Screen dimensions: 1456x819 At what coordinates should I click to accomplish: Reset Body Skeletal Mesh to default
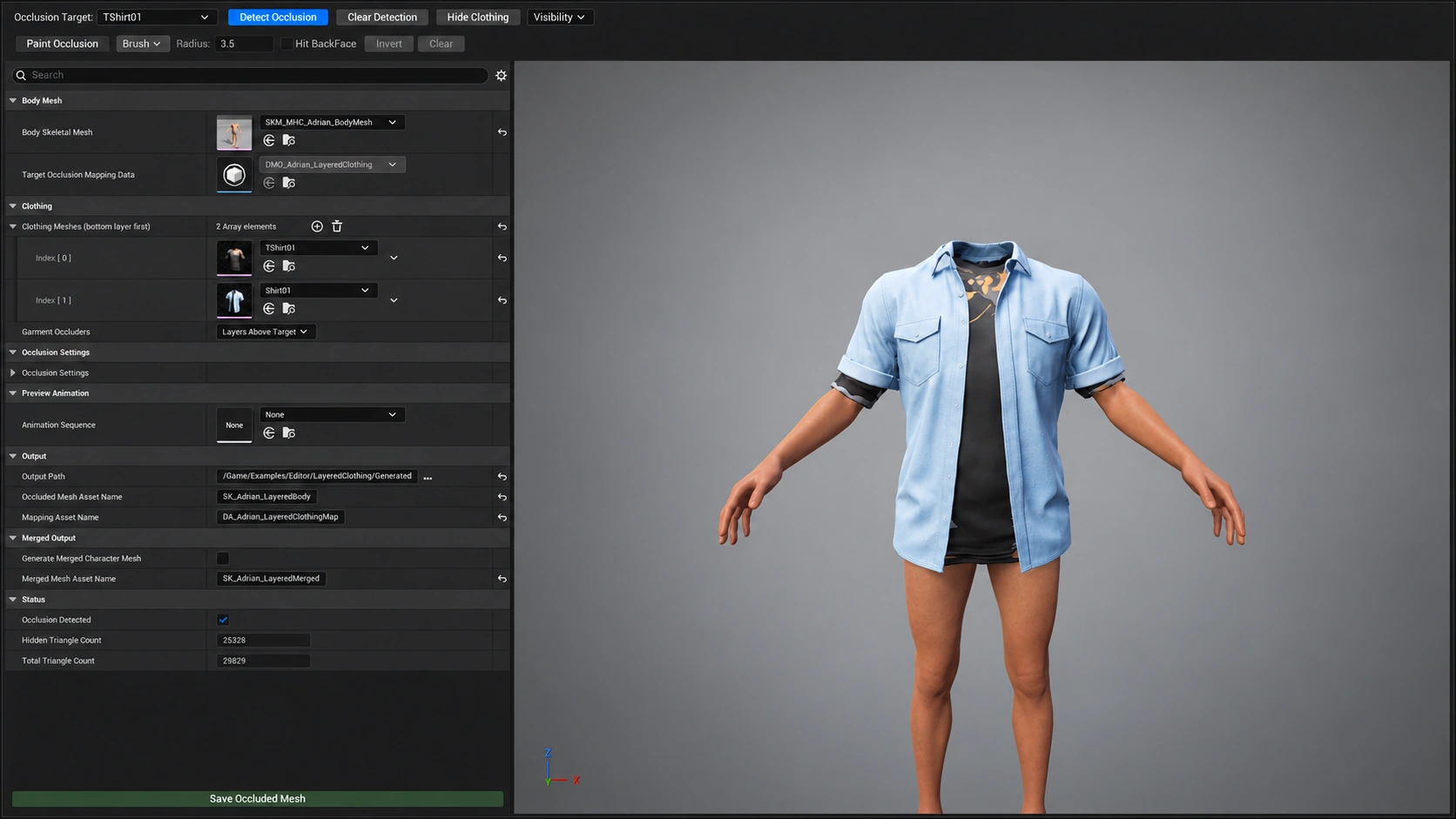(x=502, y=132)
